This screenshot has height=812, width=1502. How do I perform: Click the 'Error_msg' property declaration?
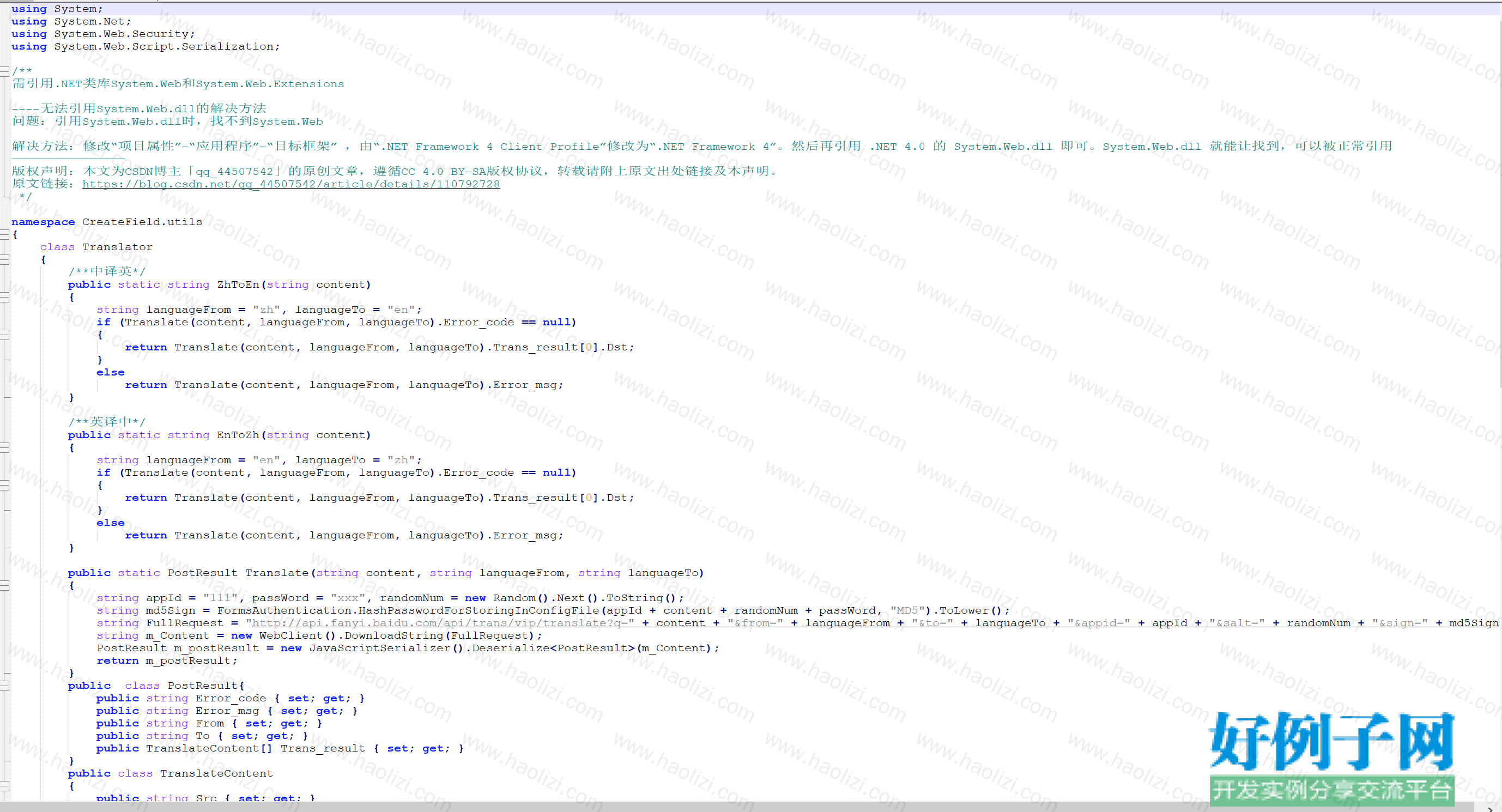227,711
